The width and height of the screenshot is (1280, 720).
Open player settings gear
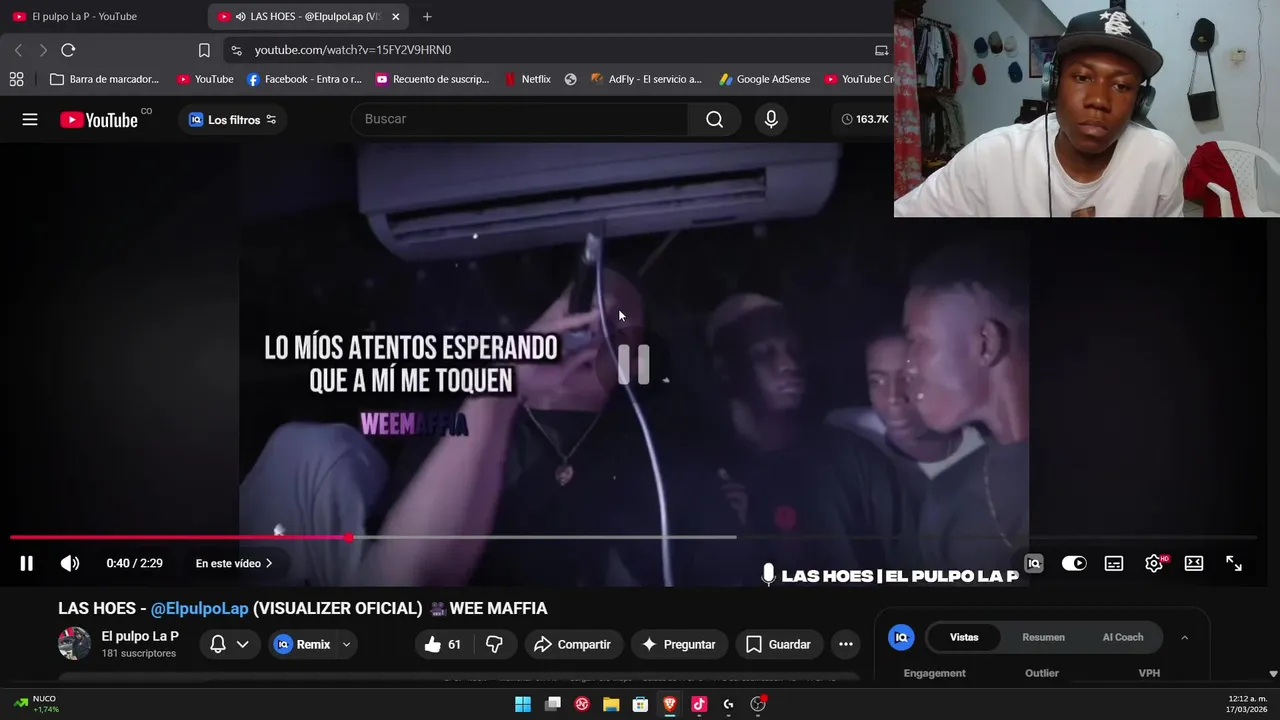coord(1154,563)
